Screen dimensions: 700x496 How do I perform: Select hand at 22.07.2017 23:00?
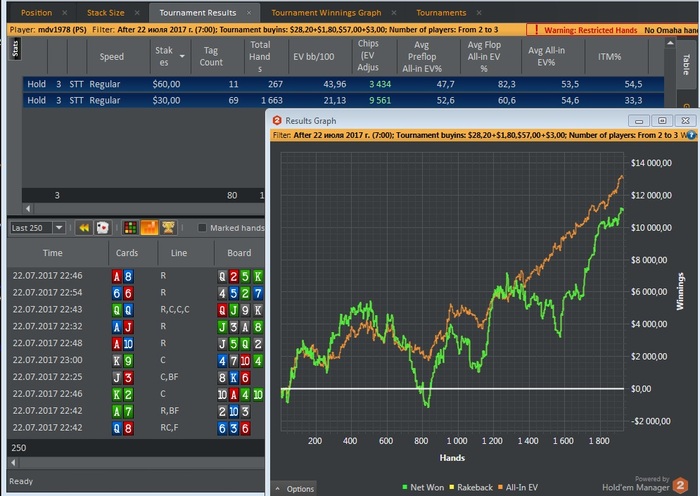pyautogui.click(x=136, y=360)
